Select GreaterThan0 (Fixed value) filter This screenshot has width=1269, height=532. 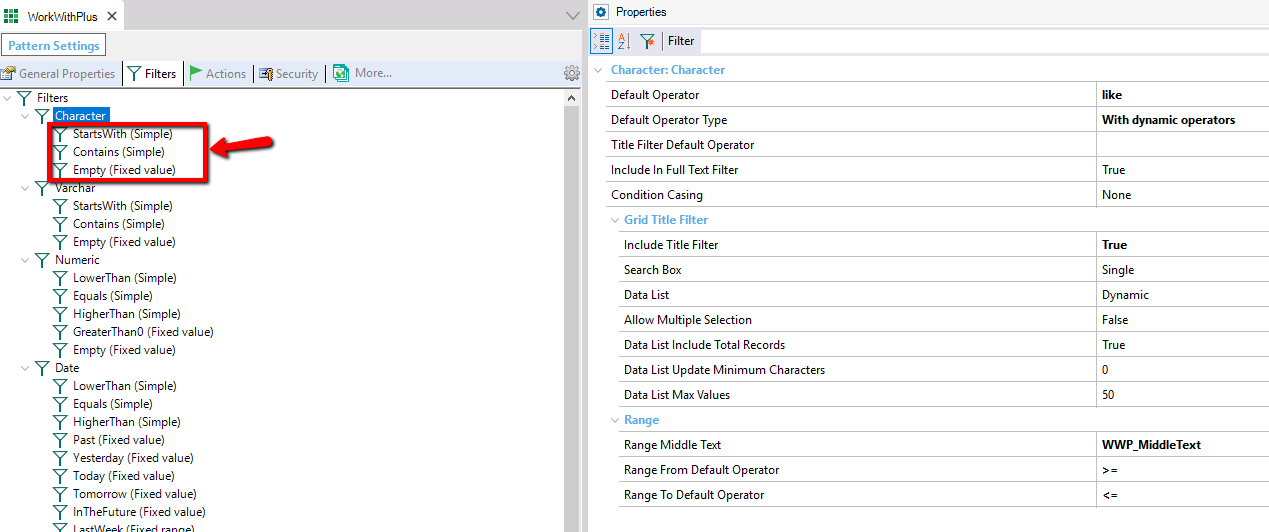143,332
